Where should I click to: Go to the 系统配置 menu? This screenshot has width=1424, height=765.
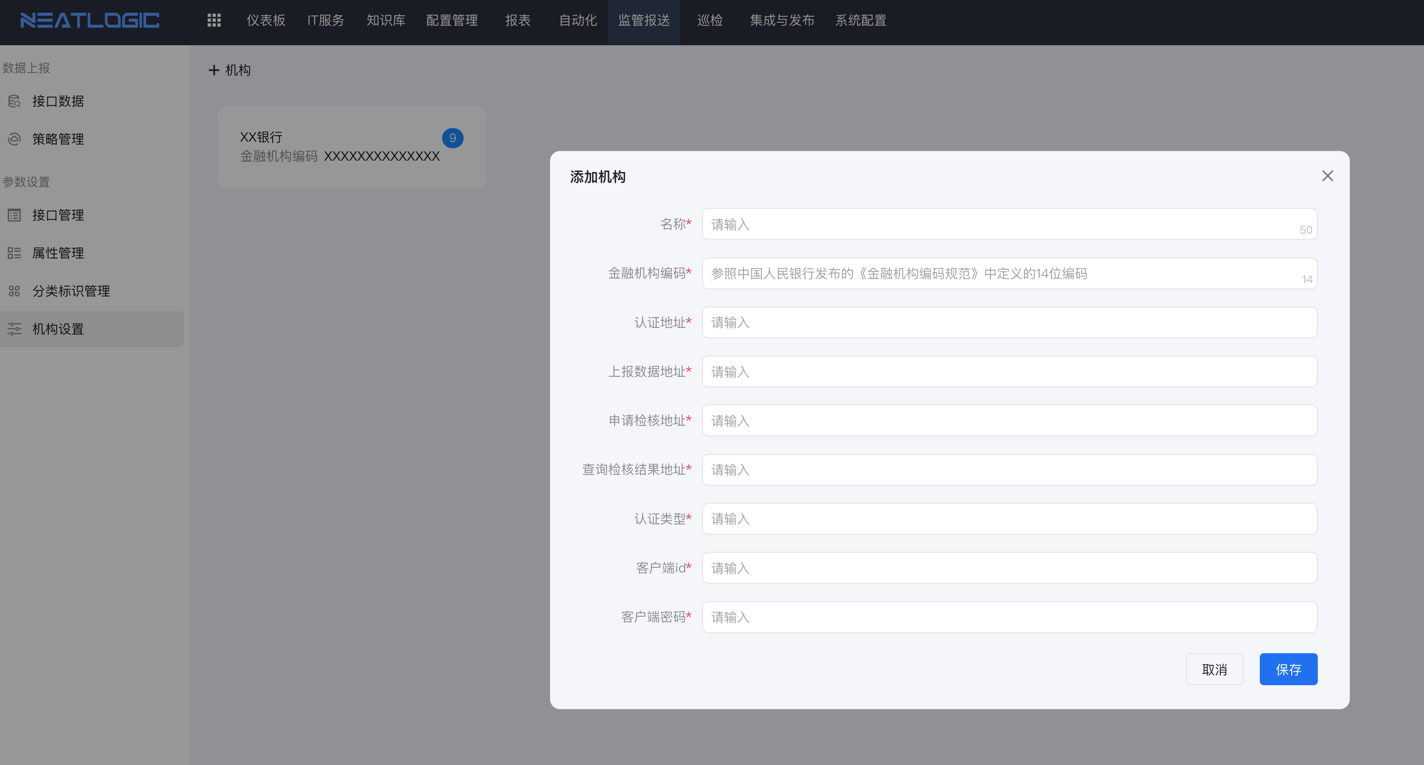(861, 20)
